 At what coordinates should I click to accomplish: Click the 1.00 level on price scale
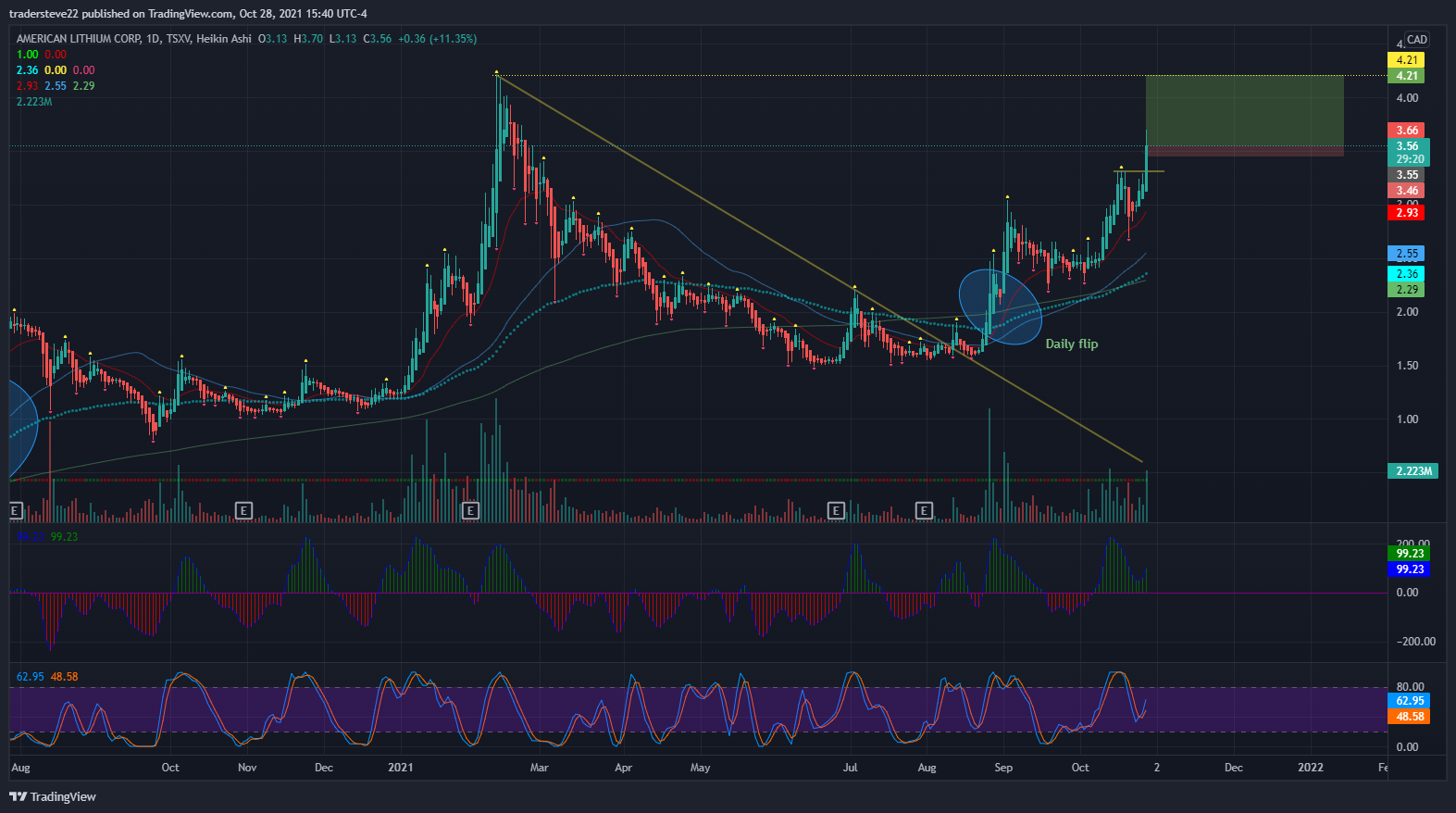(x=1407, y=419)
